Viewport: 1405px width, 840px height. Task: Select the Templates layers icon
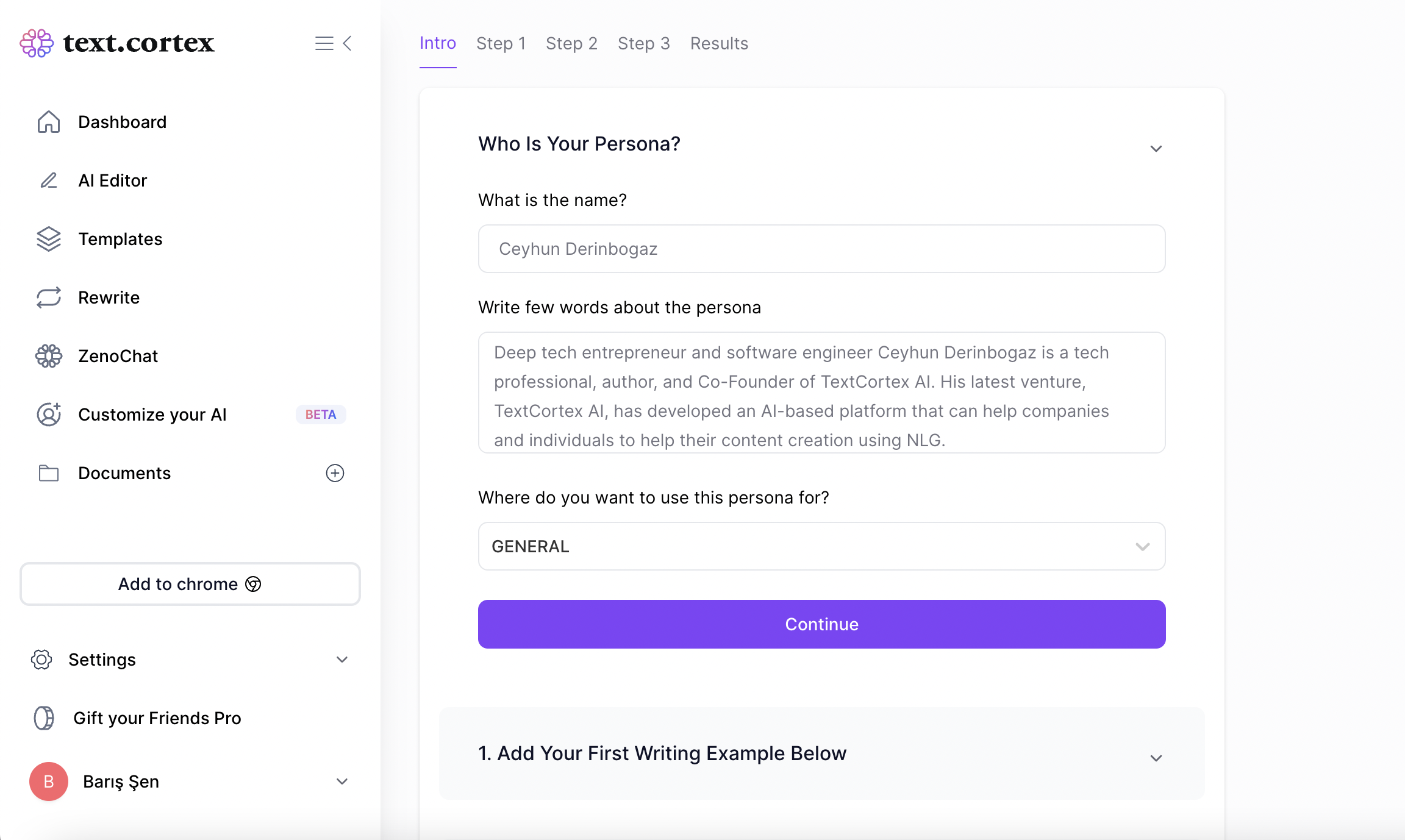point(49,239)
